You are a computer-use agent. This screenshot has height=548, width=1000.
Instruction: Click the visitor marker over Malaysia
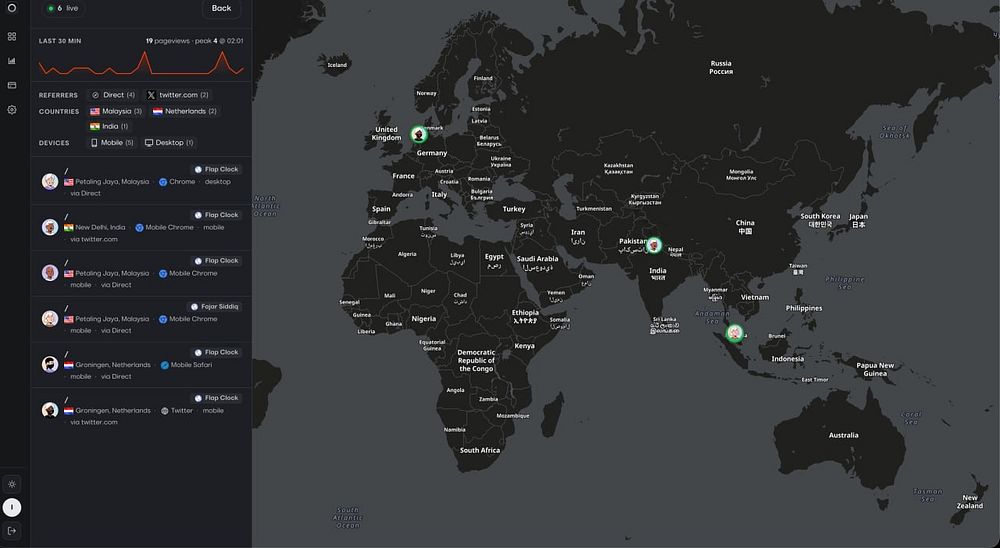(735, 332)
